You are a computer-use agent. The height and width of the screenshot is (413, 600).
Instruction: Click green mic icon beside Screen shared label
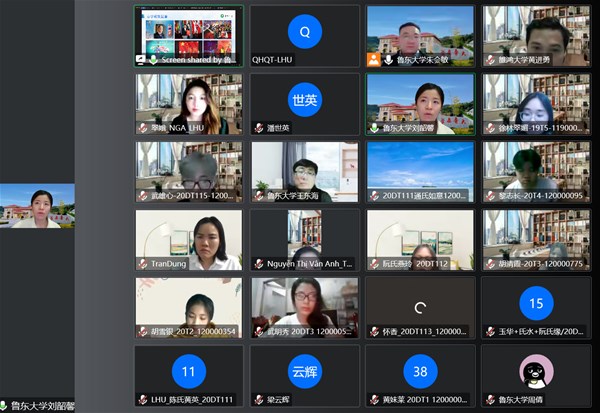click(153, 60)
